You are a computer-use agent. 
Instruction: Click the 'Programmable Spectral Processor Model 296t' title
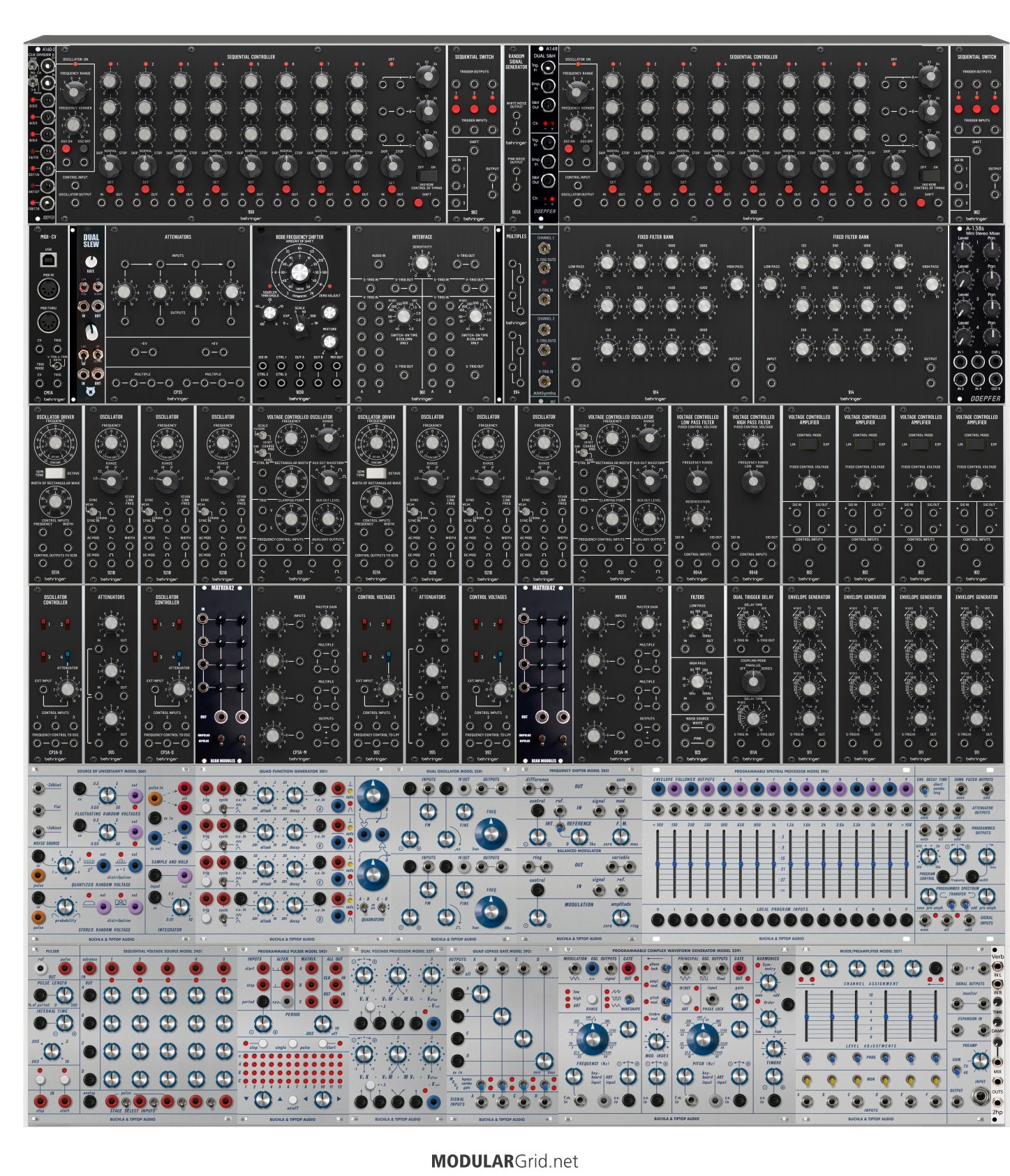tap(781, 771)
